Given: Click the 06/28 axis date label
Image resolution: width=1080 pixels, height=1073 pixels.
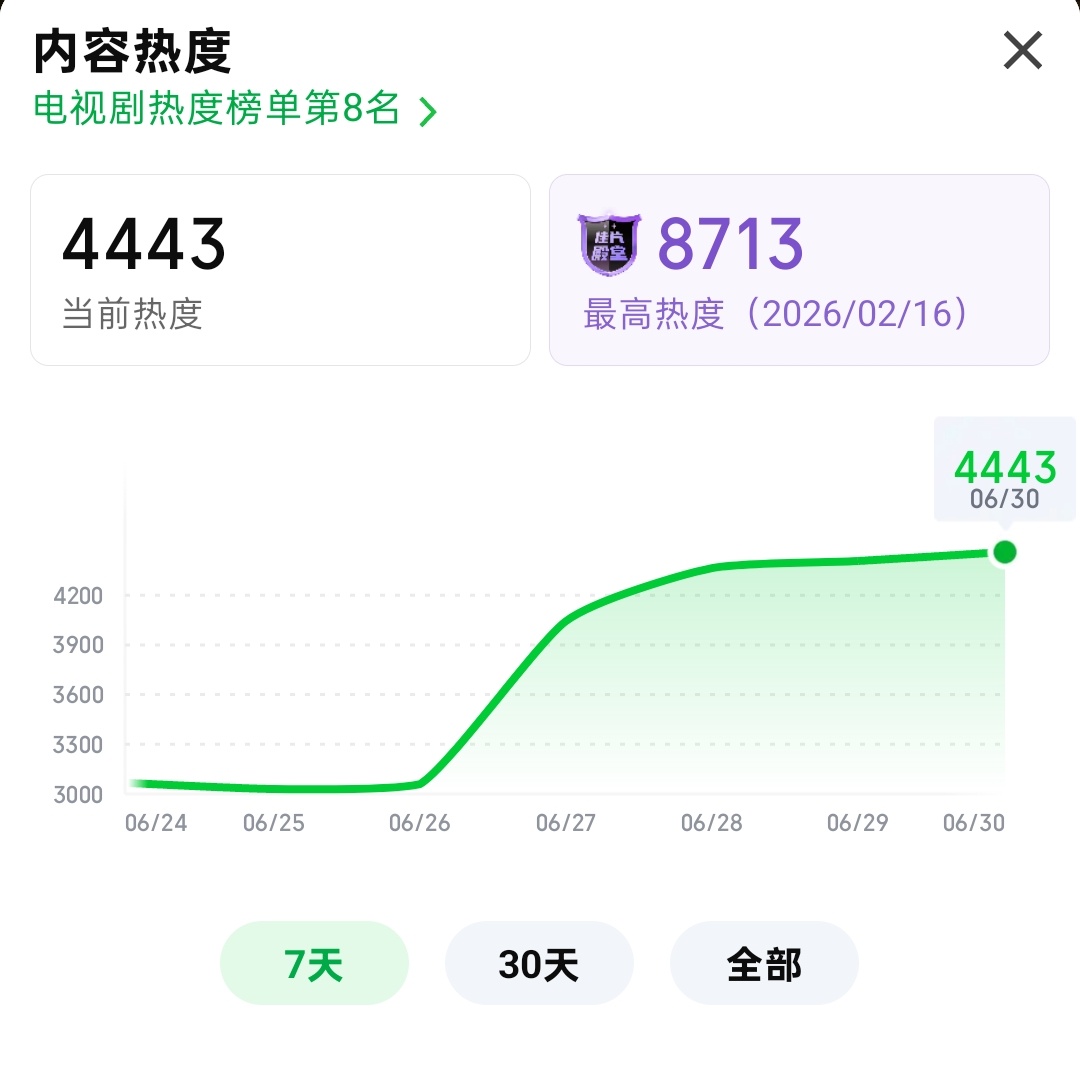Looking at the screenshot, I should point(712,822).
